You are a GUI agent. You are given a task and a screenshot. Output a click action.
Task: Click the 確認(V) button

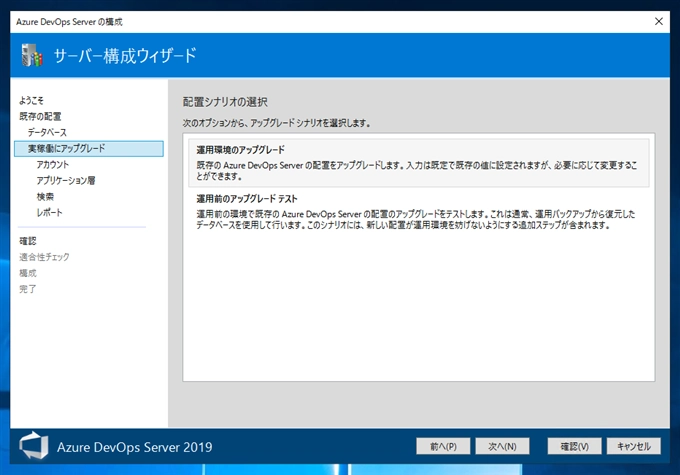[574, 446]
